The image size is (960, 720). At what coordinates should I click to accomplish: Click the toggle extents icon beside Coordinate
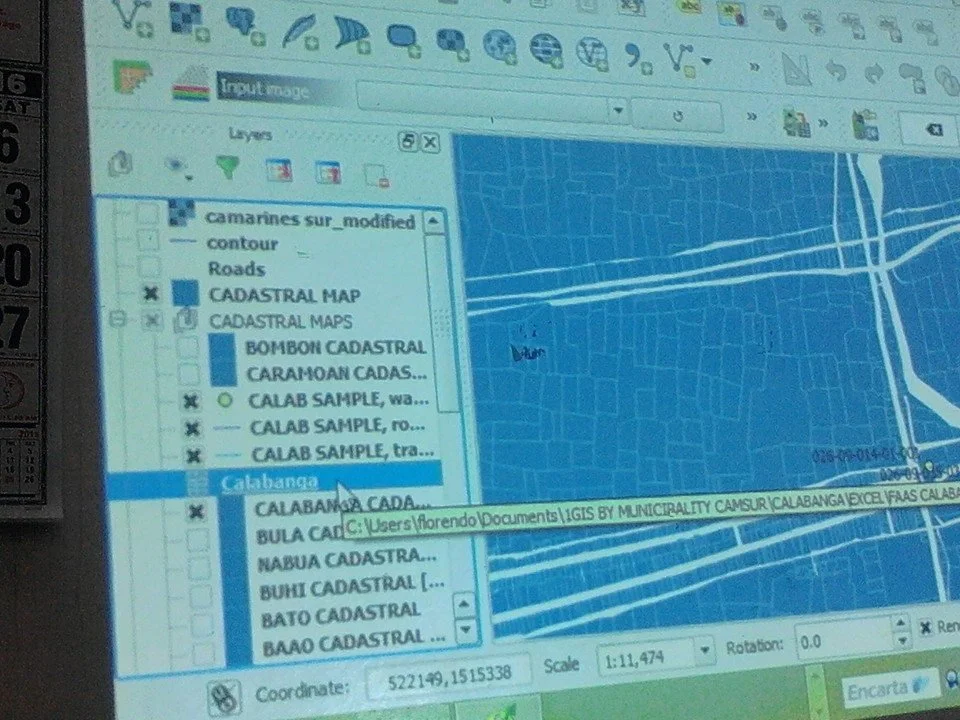[x=224, y=698]
